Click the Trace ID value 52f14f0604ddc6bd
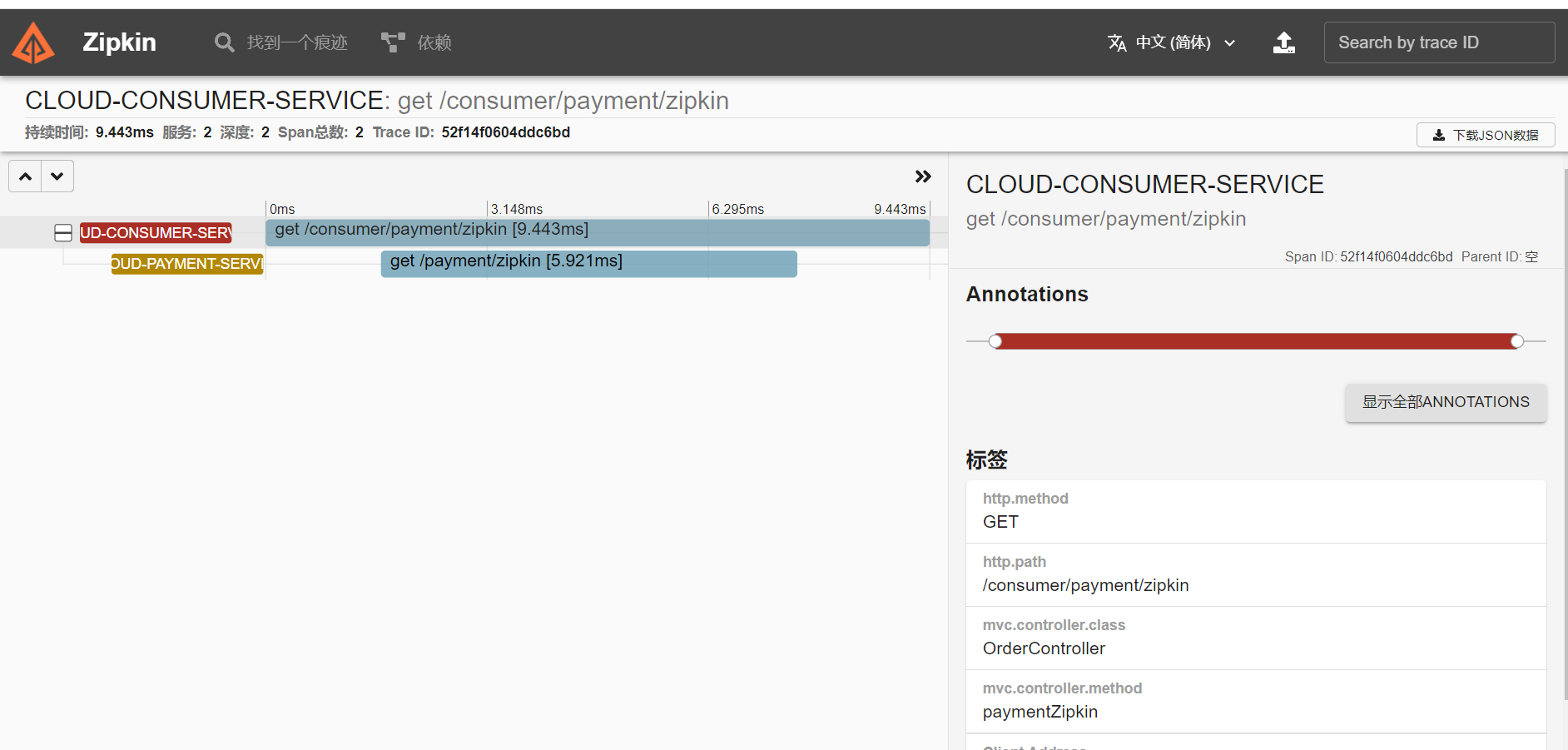The width and height of the screenshot is (1568, 750). click(506, 132)
